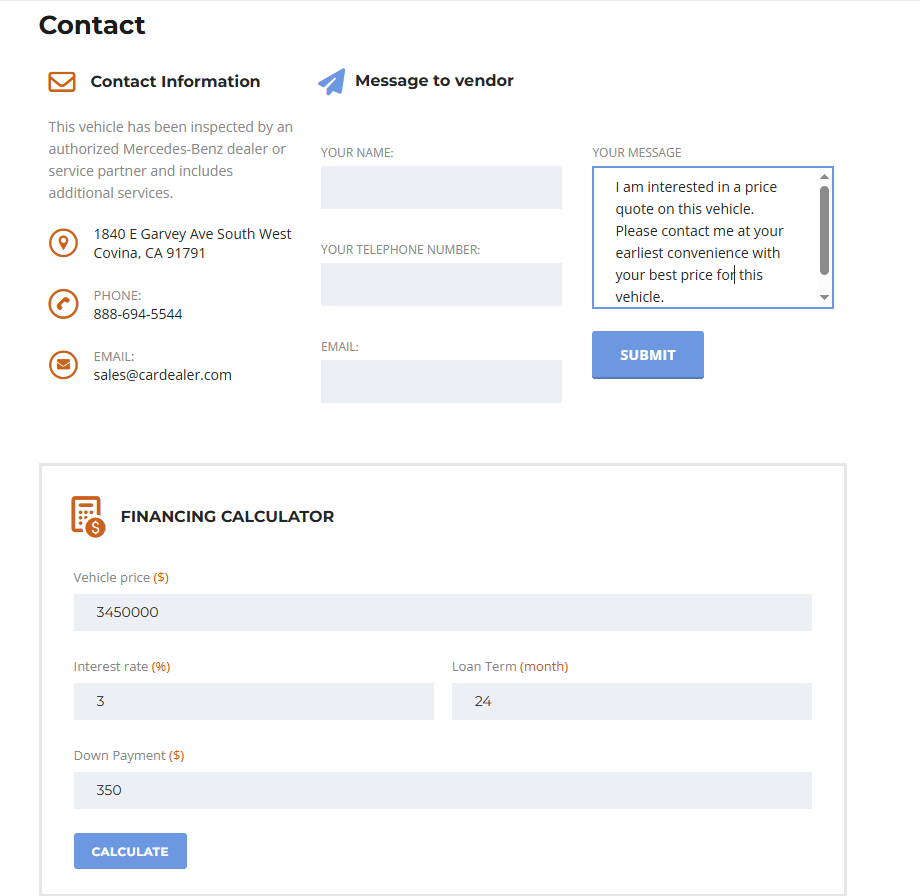Image resolution: width=920 pixels, height=896 pixels.
Task: Click the financing calculator dollar icon
Action: [x=88, y=516]
